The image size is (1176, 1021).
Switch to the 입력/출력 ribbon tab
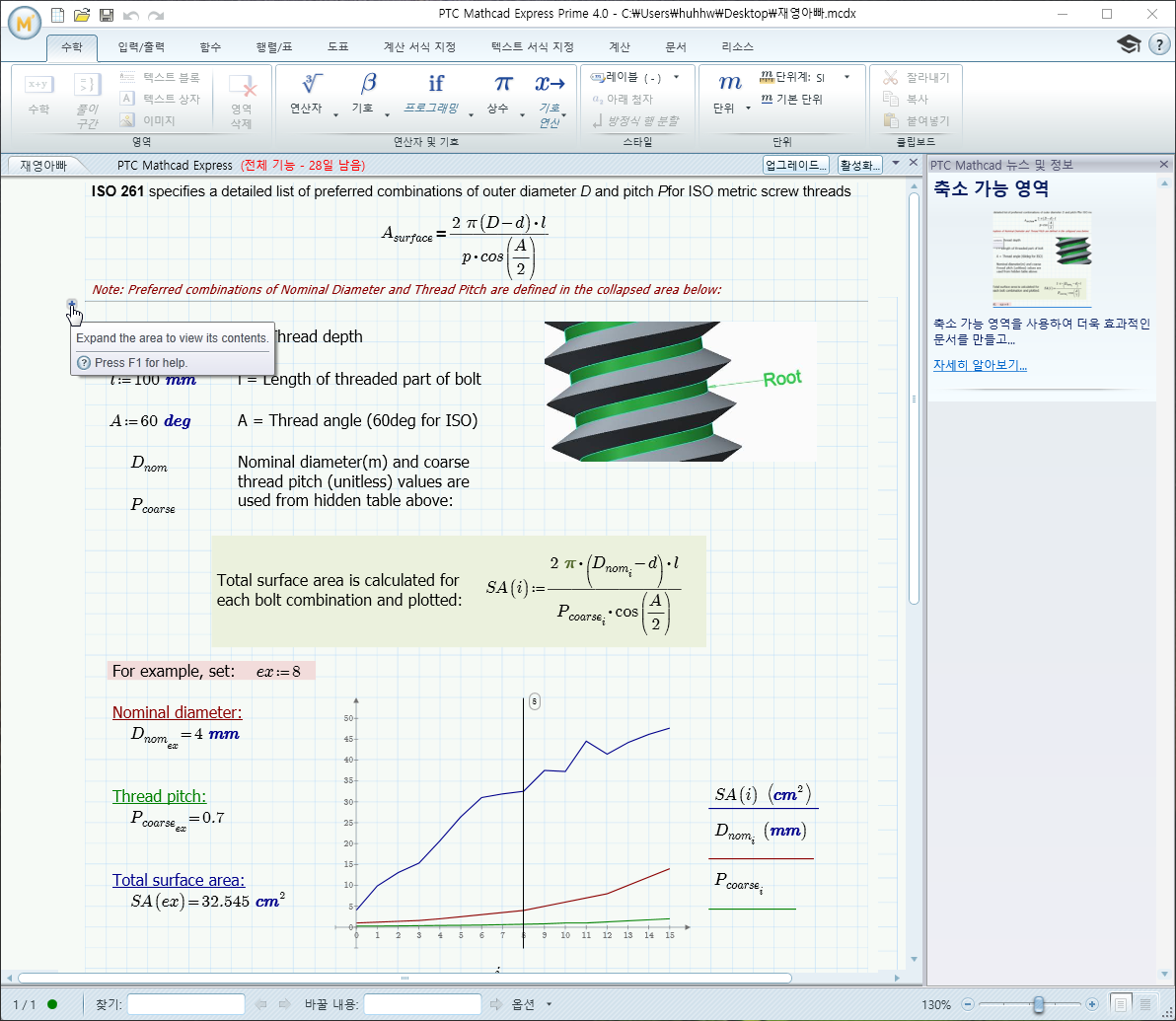[x=142, y=47]
